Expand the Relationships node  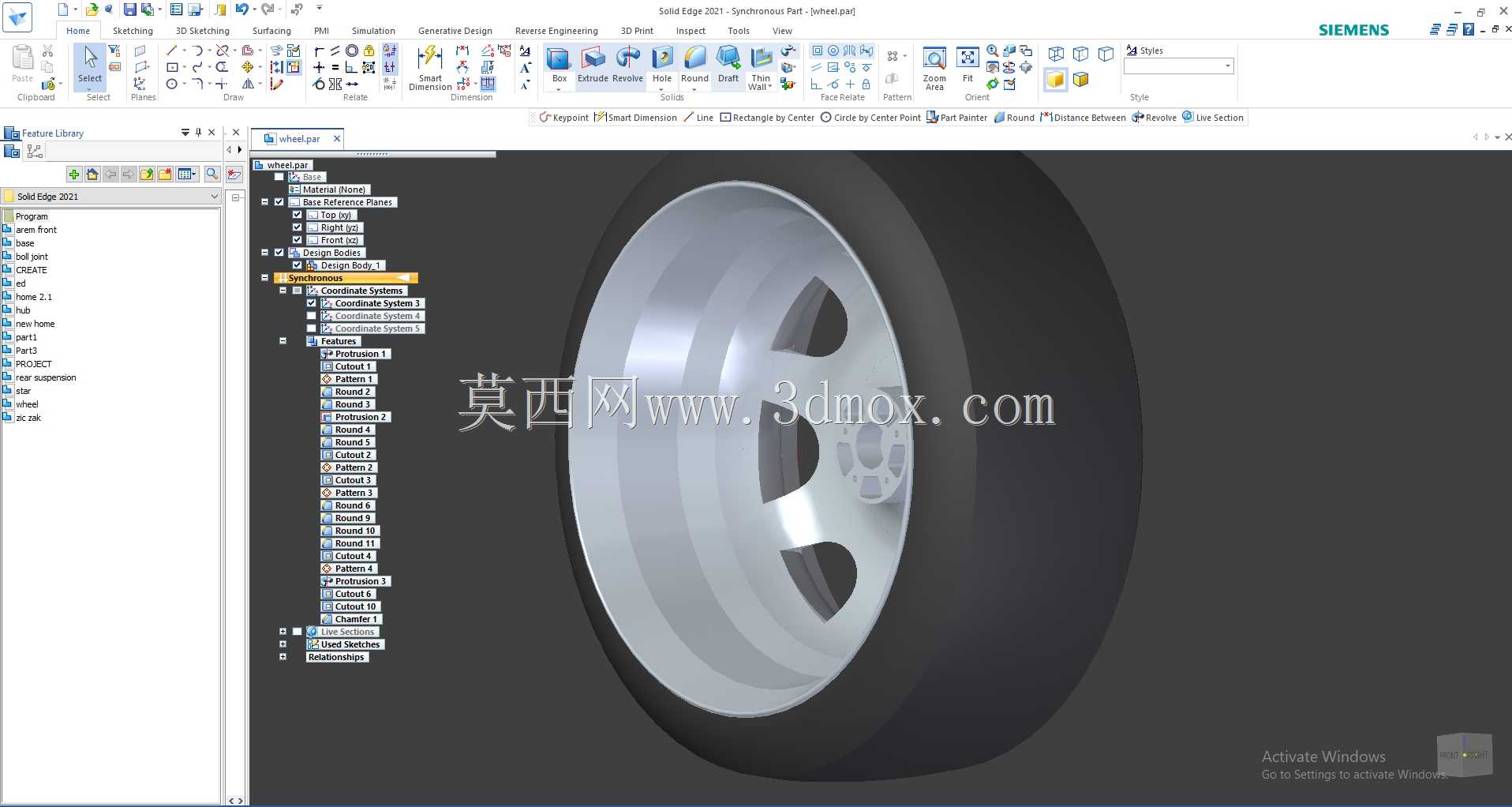click(x=283, y=657)
